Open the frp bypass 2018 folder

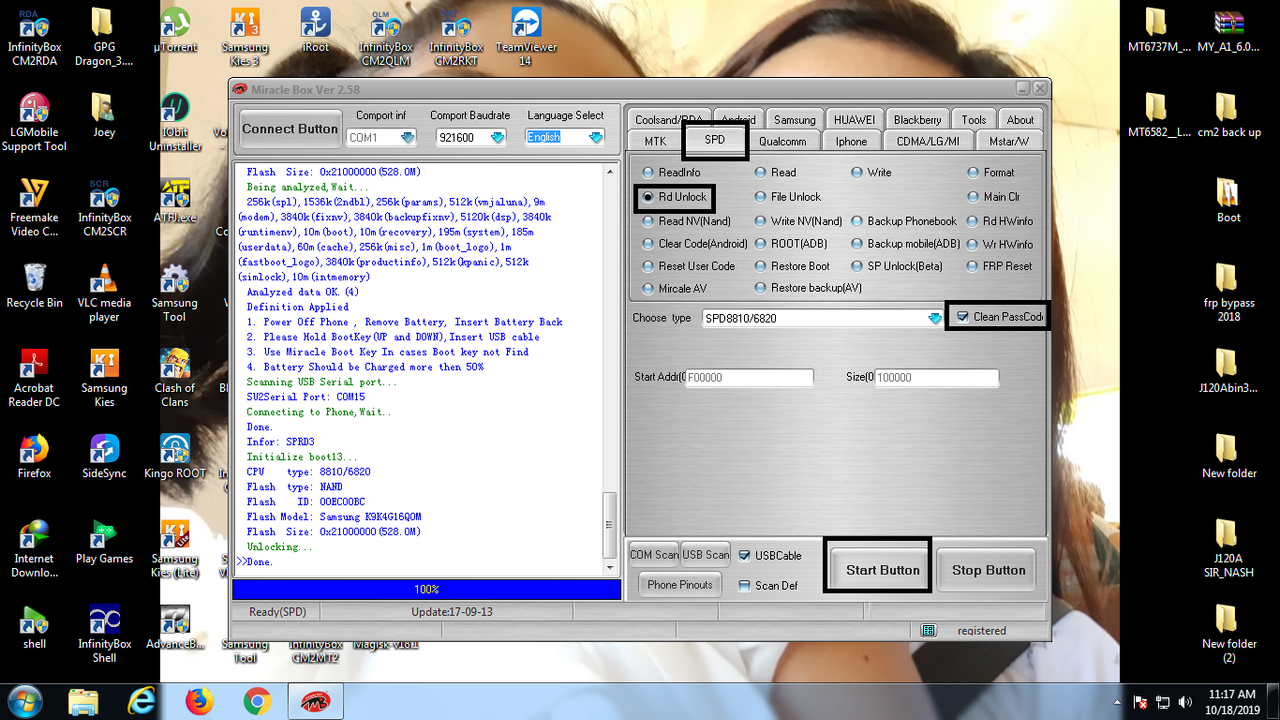click(1228, 293)
